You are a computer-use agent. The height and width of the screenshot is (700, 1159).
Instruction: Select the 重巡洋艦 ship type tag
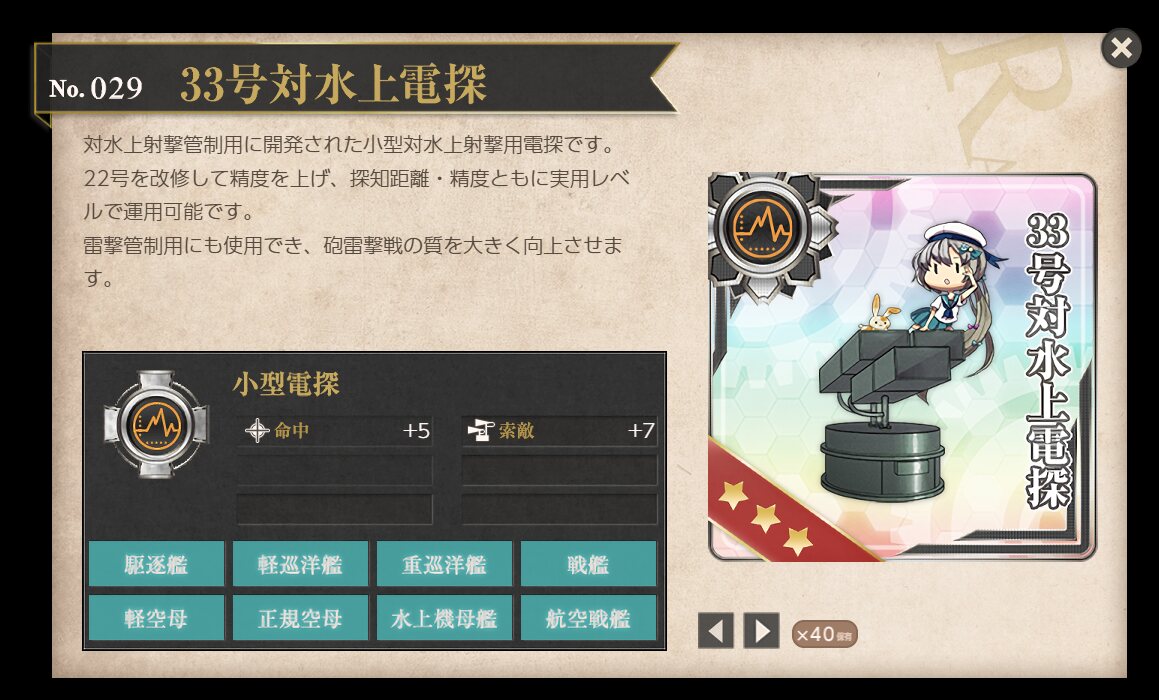pyautogui.click(x=444, y=565)
